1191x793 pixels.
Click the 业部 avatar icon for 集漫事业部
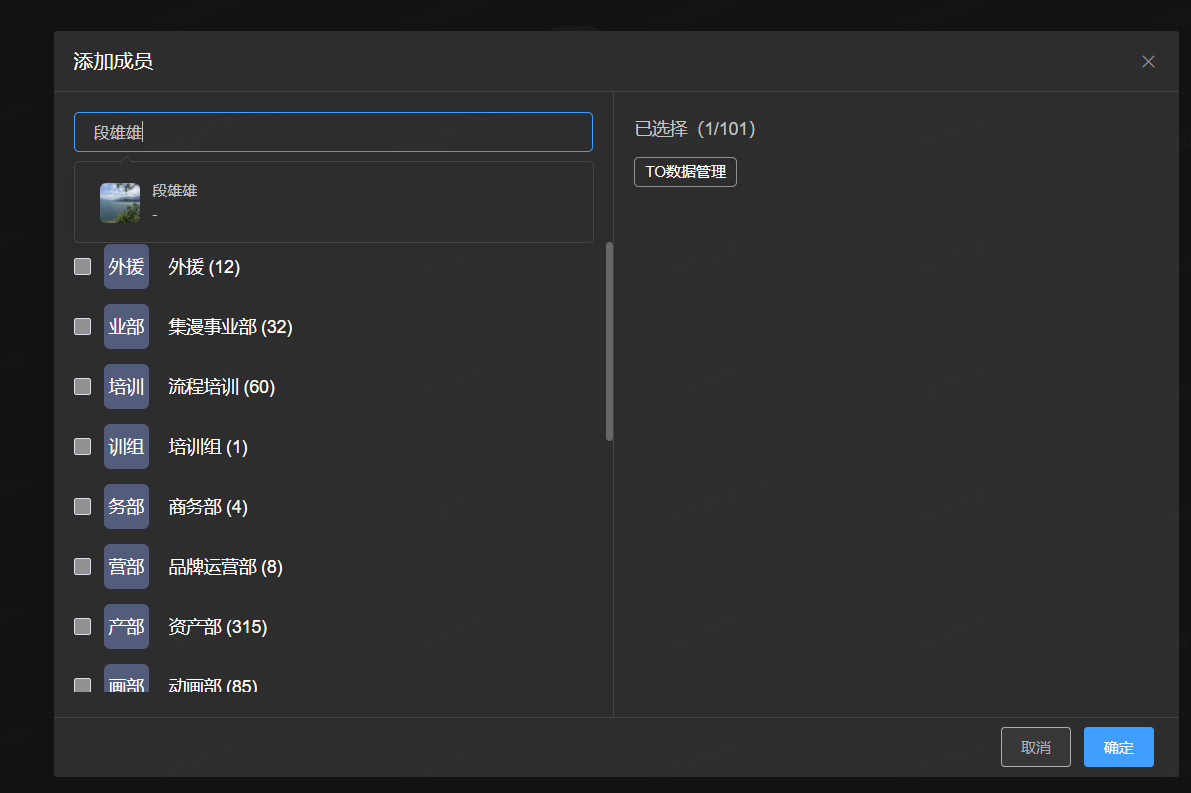click(126, 327)
